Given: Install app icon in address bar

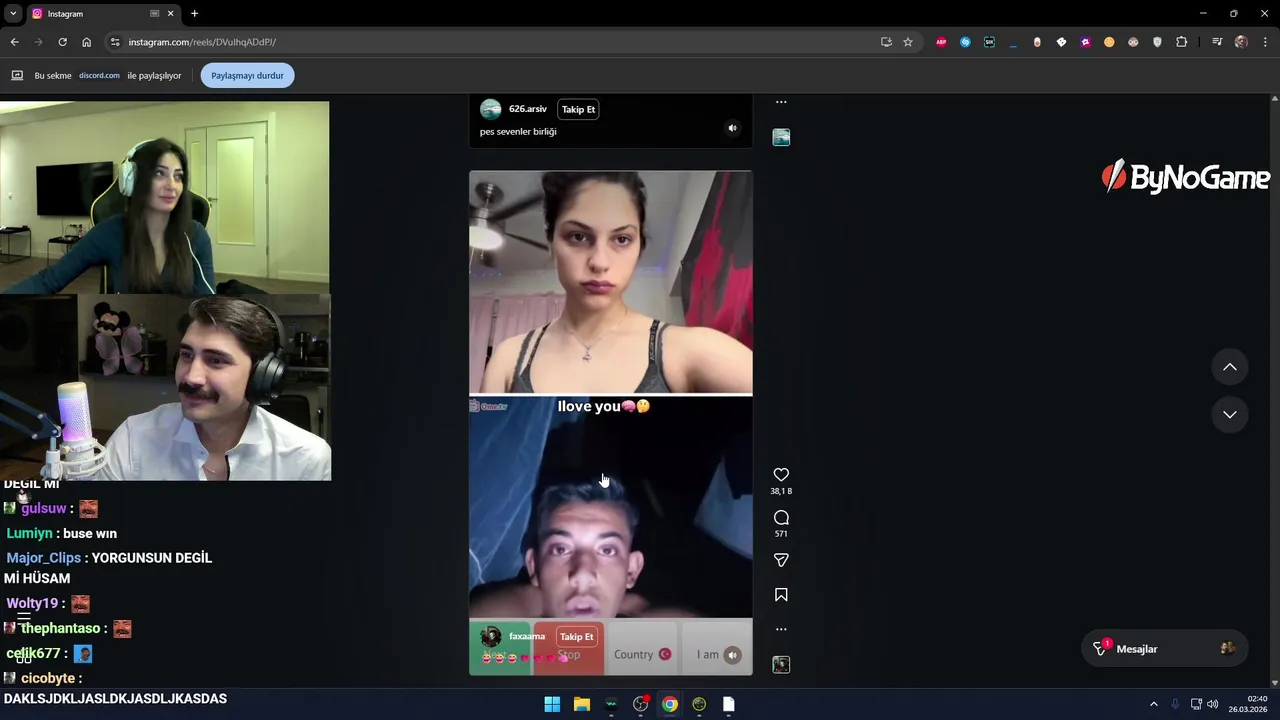Looking at the screenshot, I should (886, 42).
